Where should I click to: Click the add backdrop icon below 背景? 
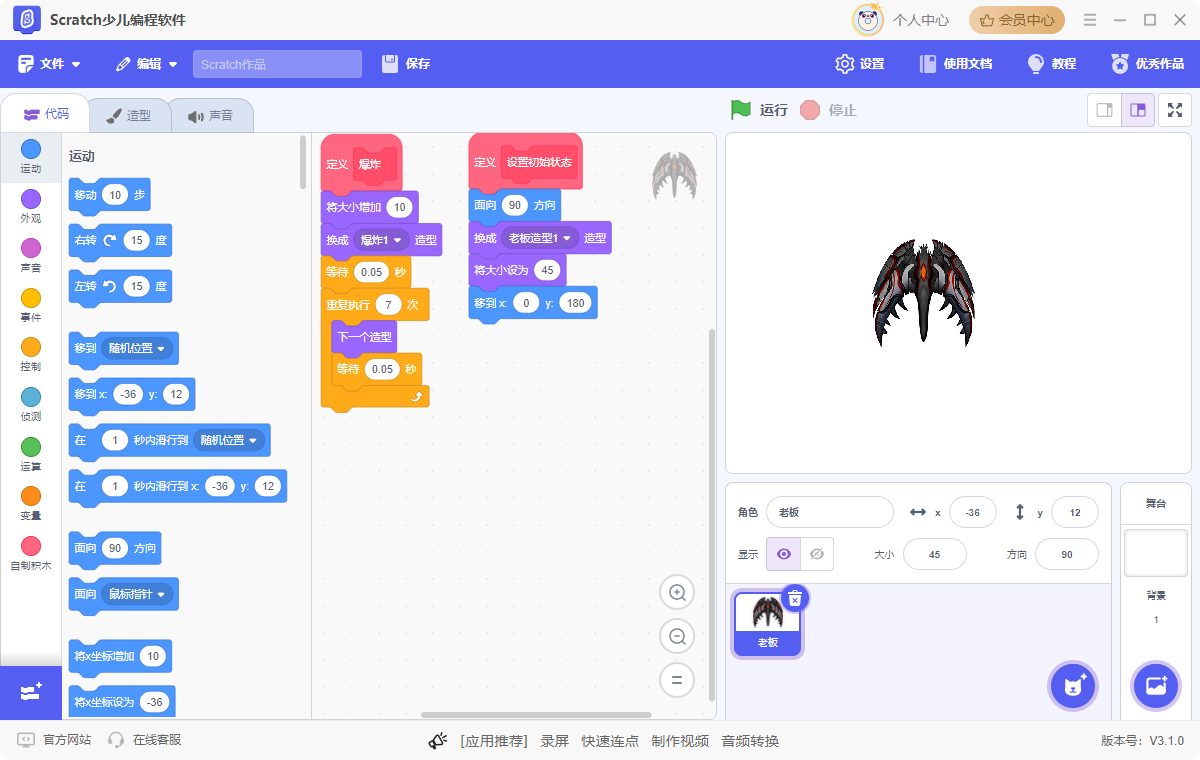(1156, 686)
